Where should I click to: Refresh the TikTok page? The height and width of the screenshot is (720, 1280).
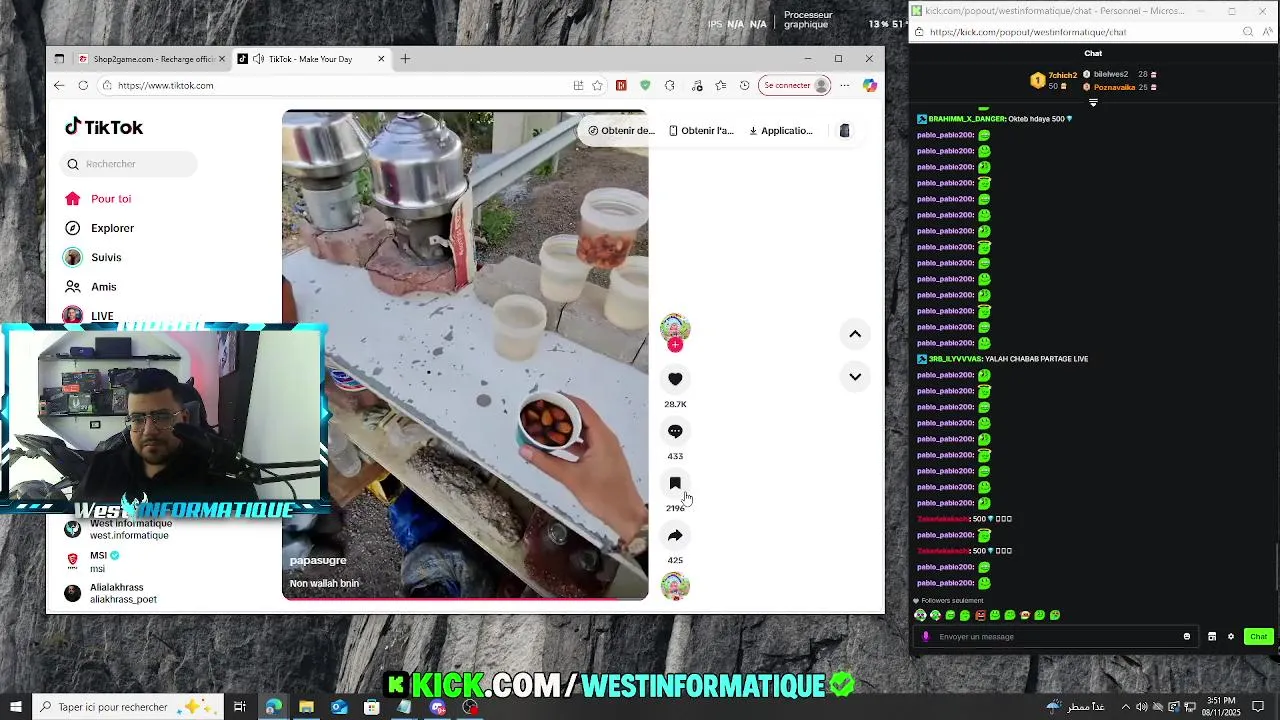pos(83,86)
